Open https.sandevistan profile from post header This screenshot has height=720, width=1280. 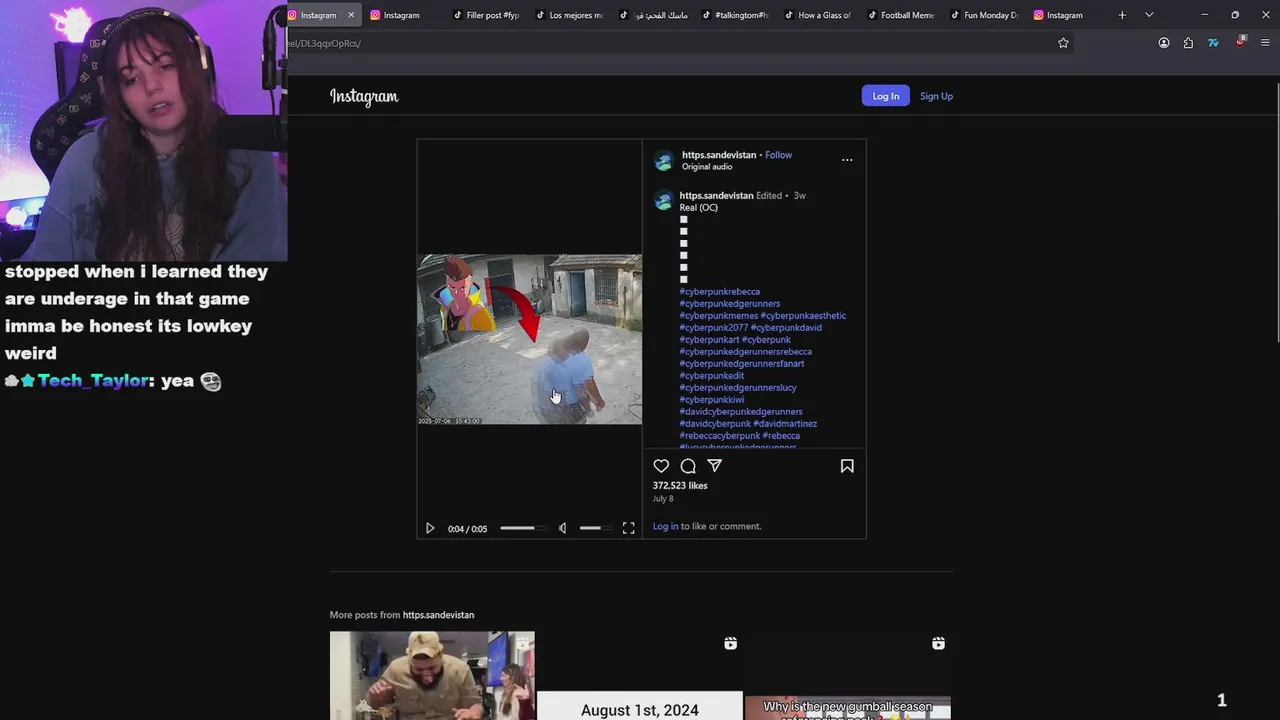click(x=719, y=155)
